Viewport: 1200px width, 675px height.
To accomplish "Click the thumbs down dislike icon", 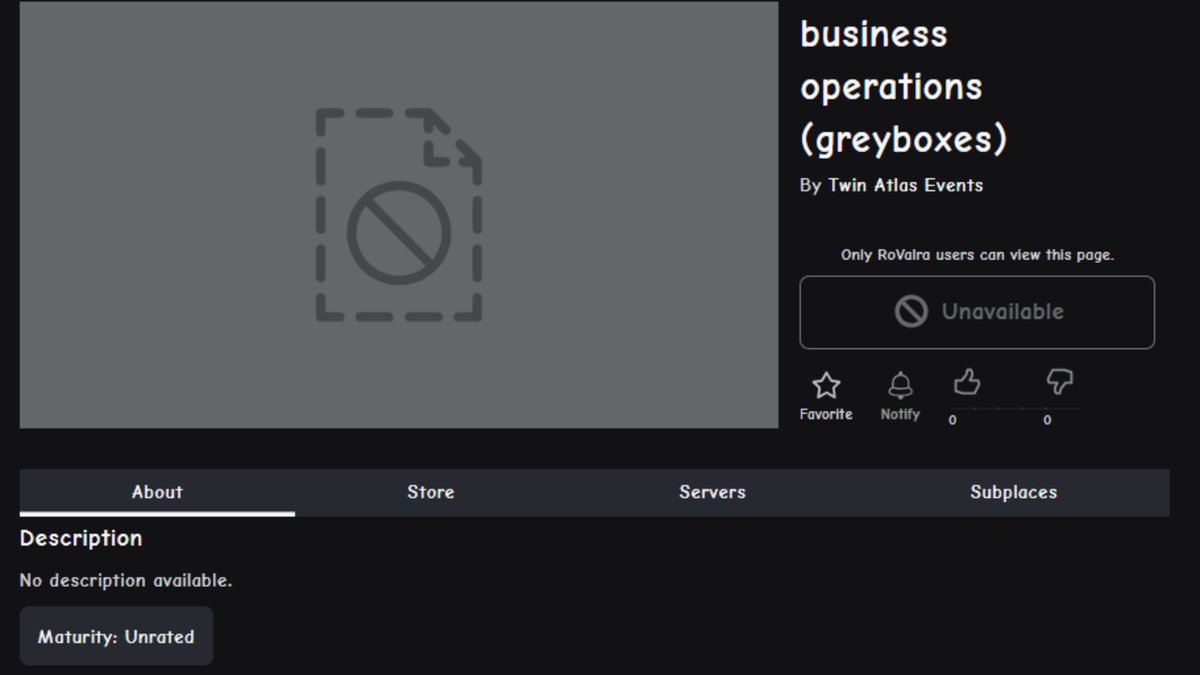I will (1059, 382).
